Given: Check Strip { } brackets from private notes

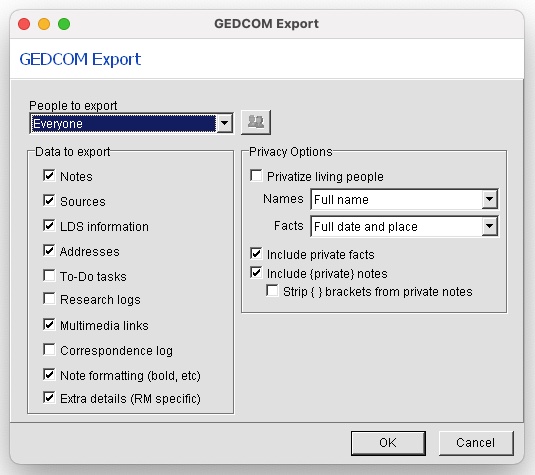Looking at the screenshot, I should (x=272, y=291).
